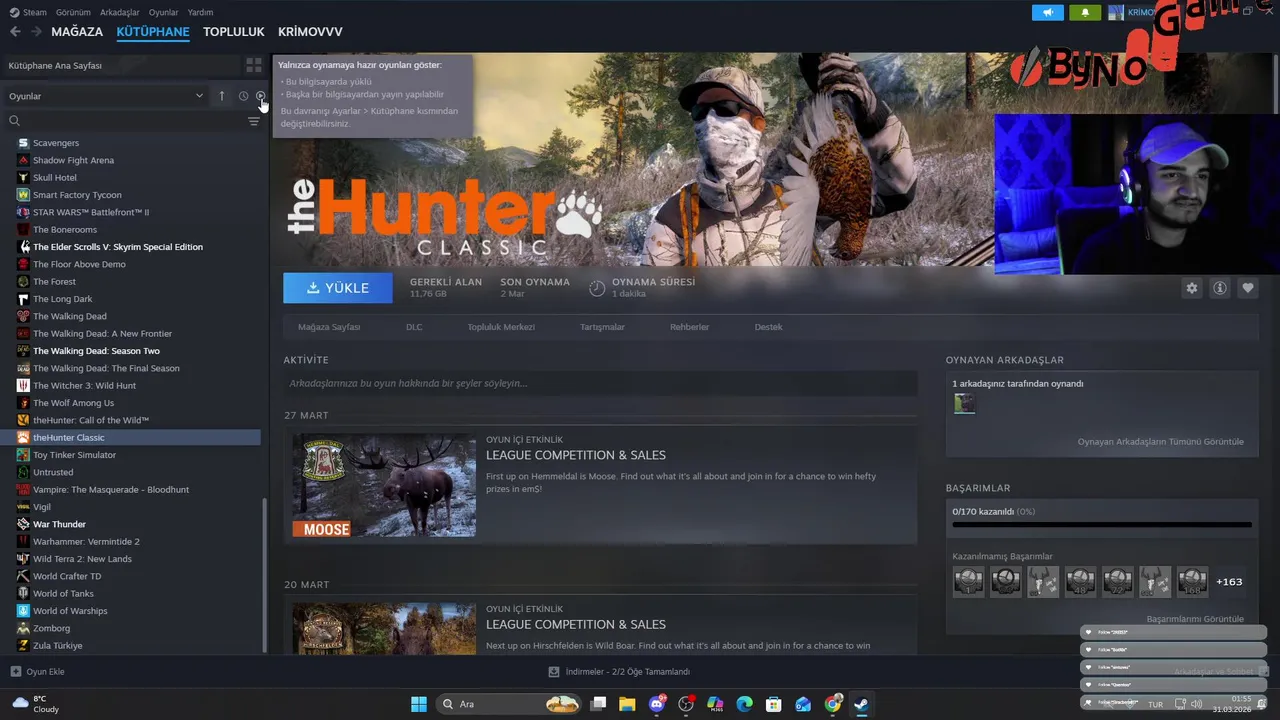Go to the KÜTÜPHANE tab

click(x=153, y=32)
